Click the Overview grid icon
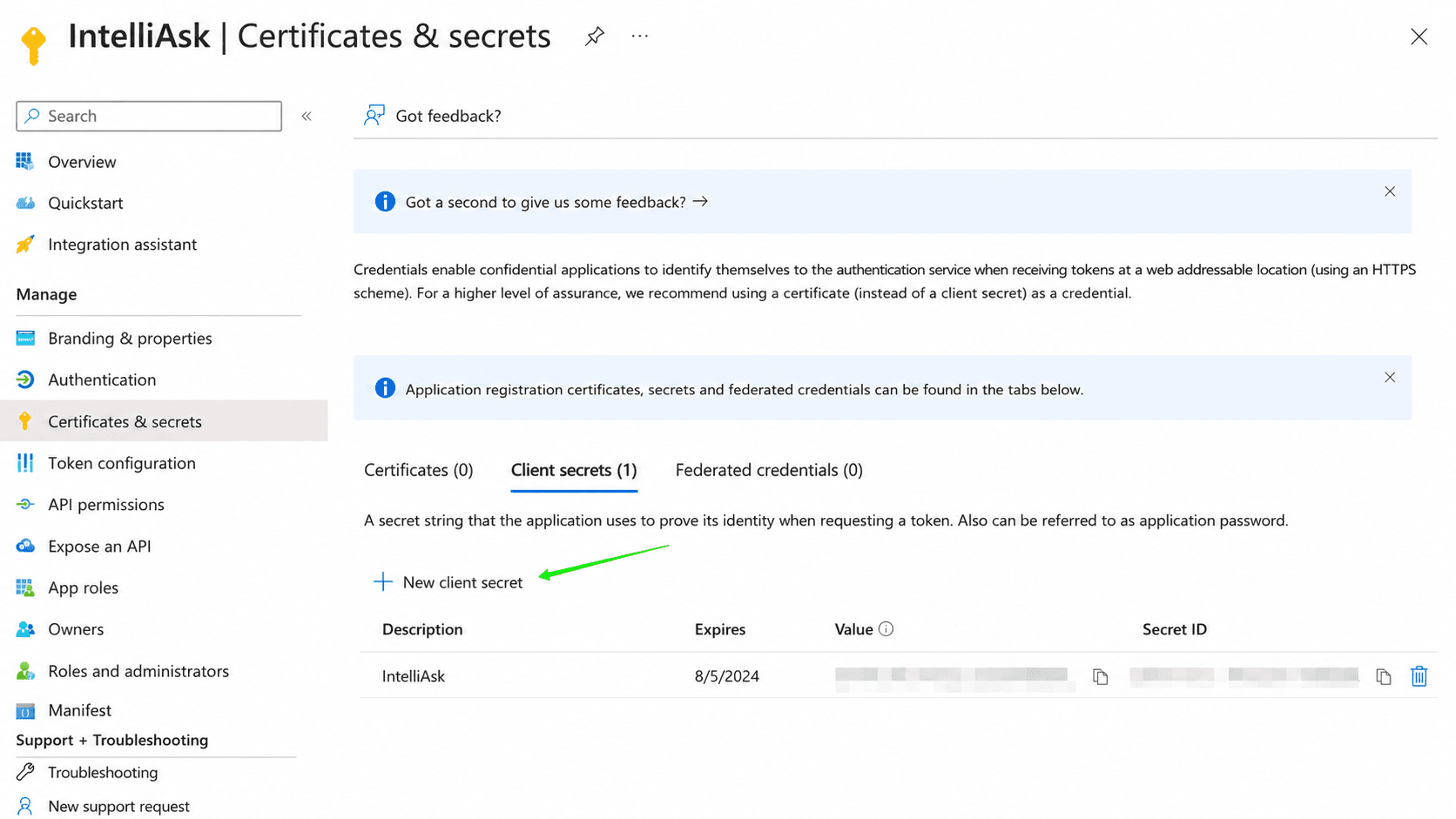This screenshot has height=819, width=1456. pos(25,161)
